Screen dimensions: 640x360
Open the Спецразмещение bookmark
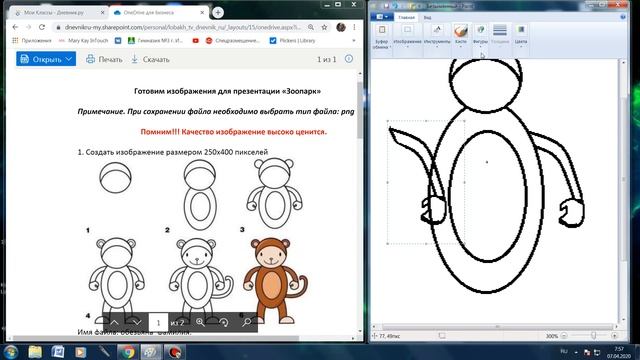tap(233, 40)
